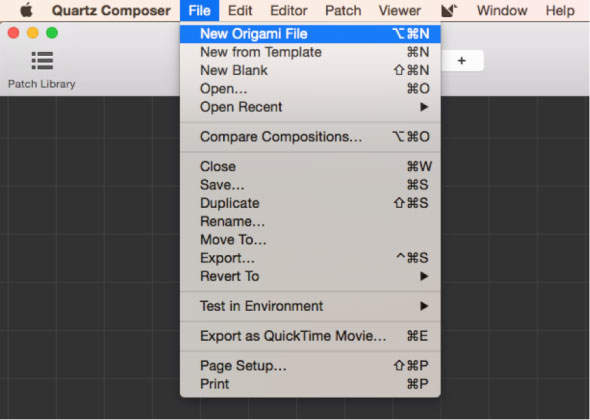Open the Help menu
Viewport: 590px width, 420px height.
tap(560, 11)
